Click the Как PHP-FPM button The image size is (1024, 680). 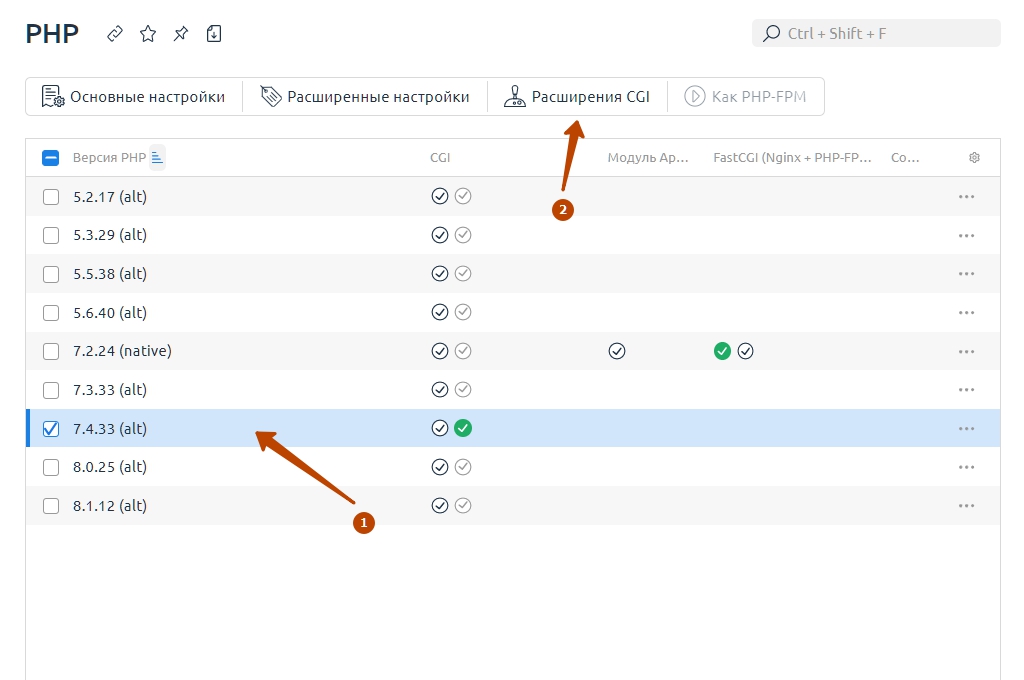tap(745, 97)
